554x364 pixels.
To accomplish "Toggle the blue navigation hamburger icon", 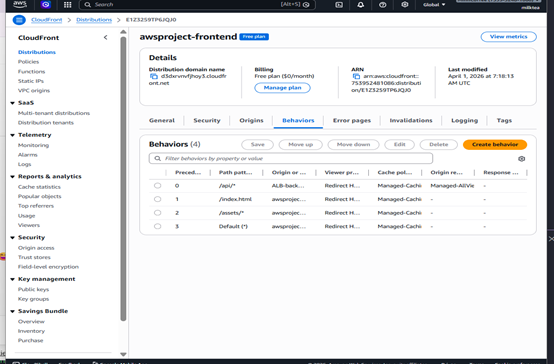I will (19, 20).
